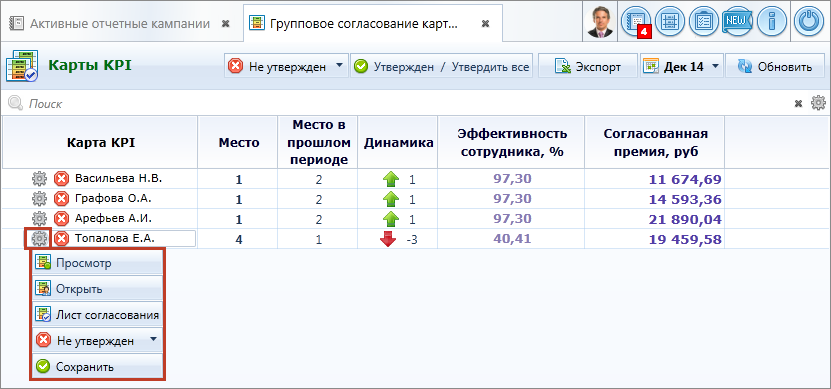Click search settings gear icon
831x389 pixels.
pyautogui.click(x=819, y=103)
